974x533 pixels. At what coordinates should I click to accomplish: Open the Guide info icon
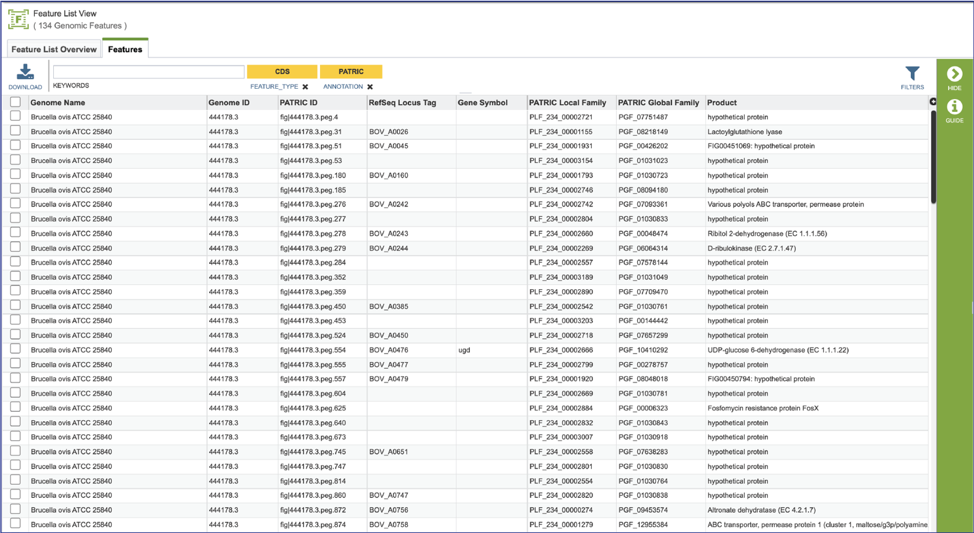pos(954,107)
